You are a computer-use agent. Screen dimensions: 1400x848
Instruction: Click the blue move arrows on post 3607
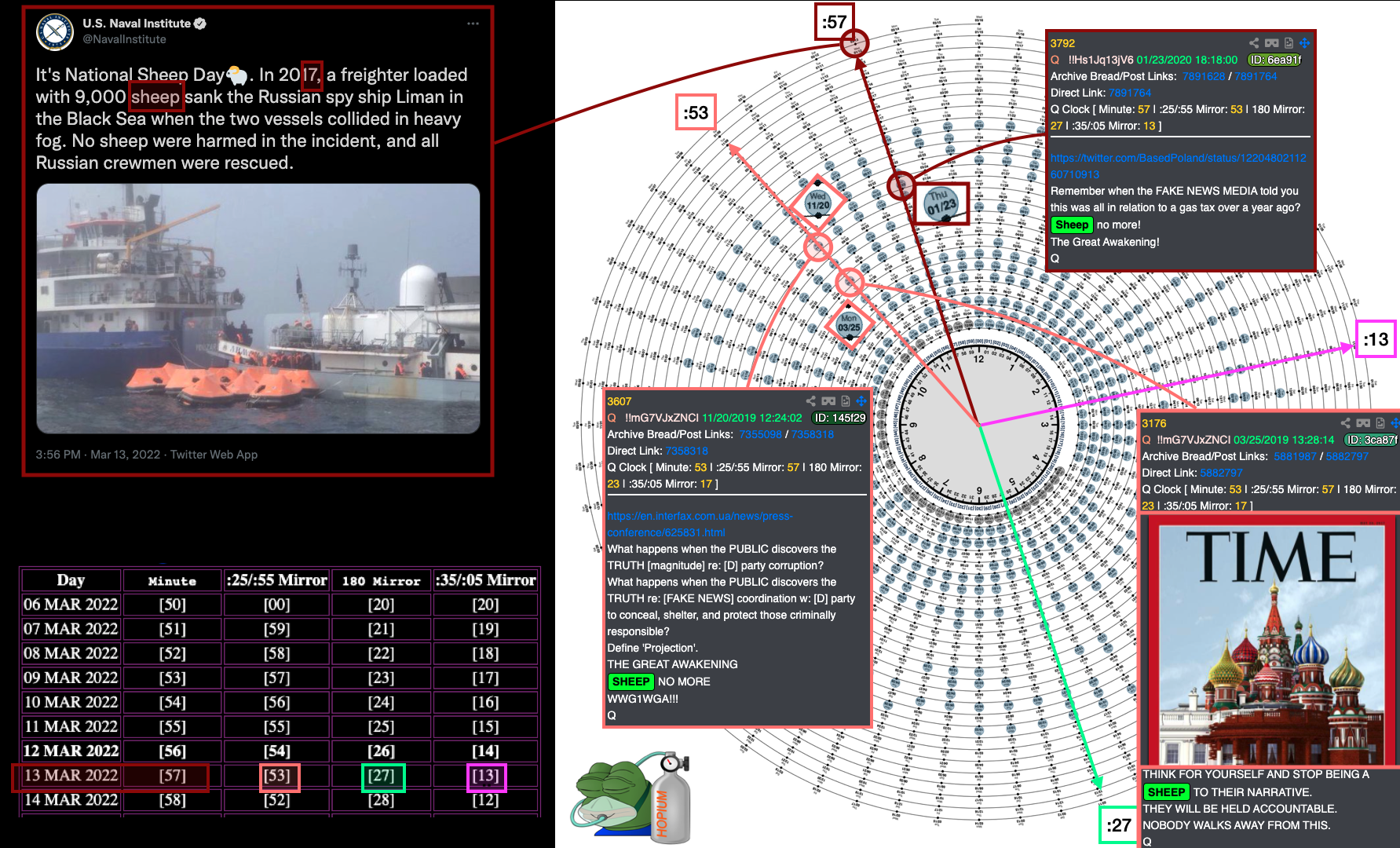[x=861, y=401]
